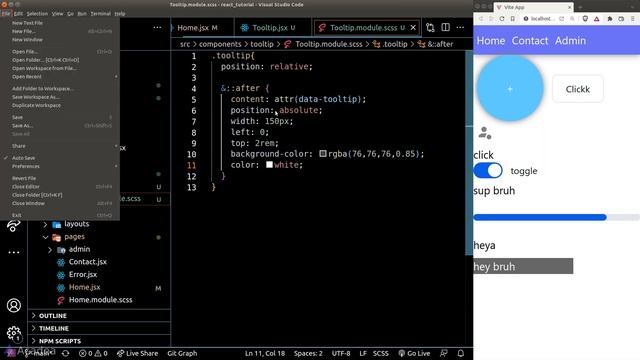Switch off the toggle switch on page
Image resolution: width=640 pixels, height=360 pixels.
click(488, 171)
